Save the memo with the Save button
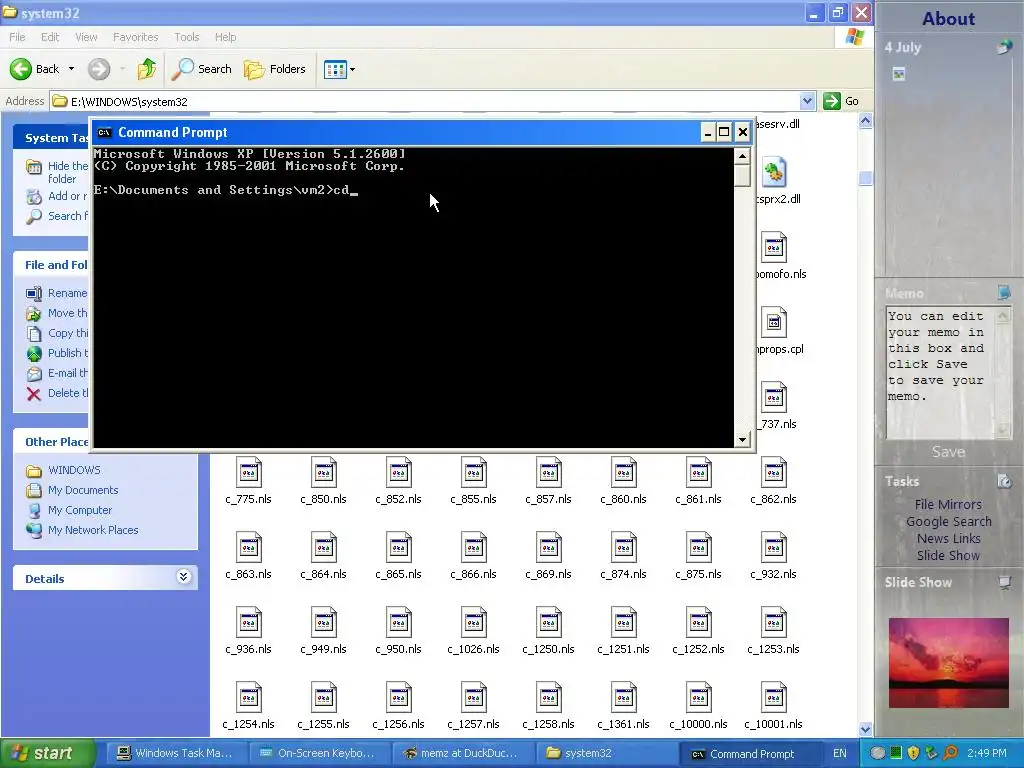Screen dimensions: 1024x768 [948, 452]
